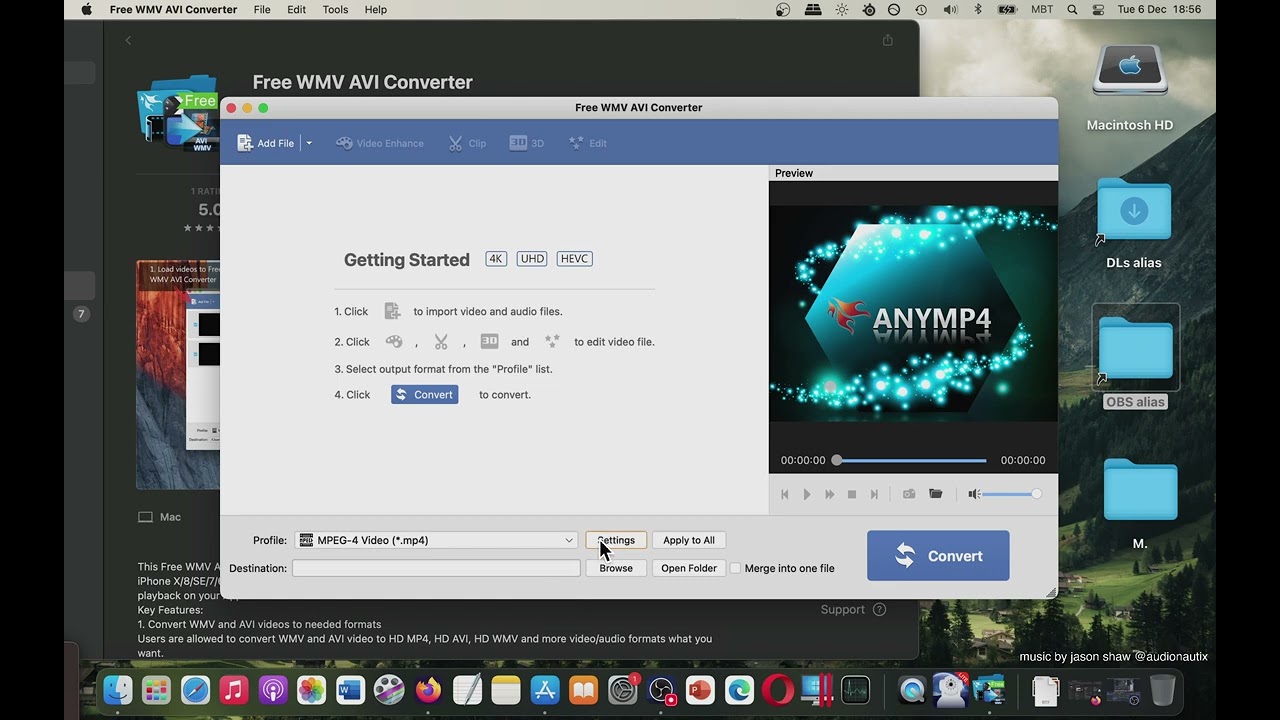Select the Clip scissors tool
The width and height of the screenshot is (1280, 720).
click(467, 143)
